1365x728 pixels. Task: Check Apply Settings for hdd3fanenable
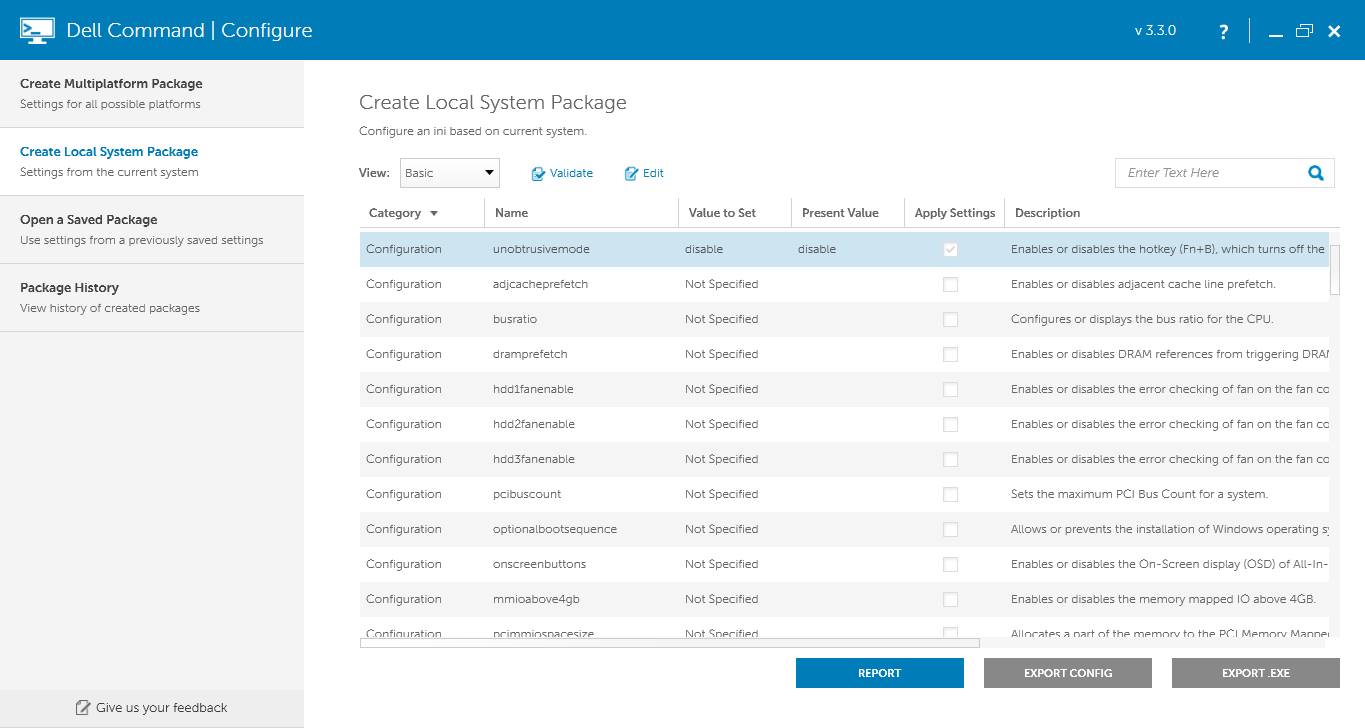pyautogui.click(x=950, y=459)
